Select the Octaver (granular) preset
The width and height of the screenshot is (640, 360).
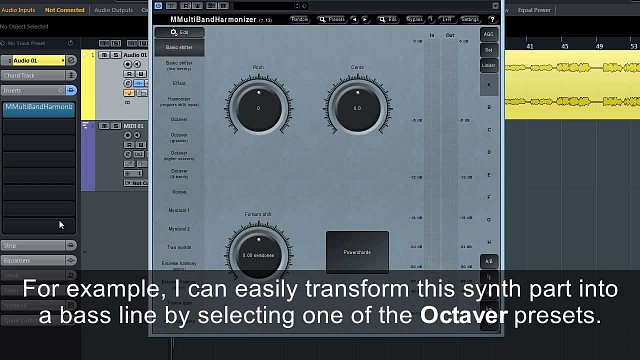[179, 138]
